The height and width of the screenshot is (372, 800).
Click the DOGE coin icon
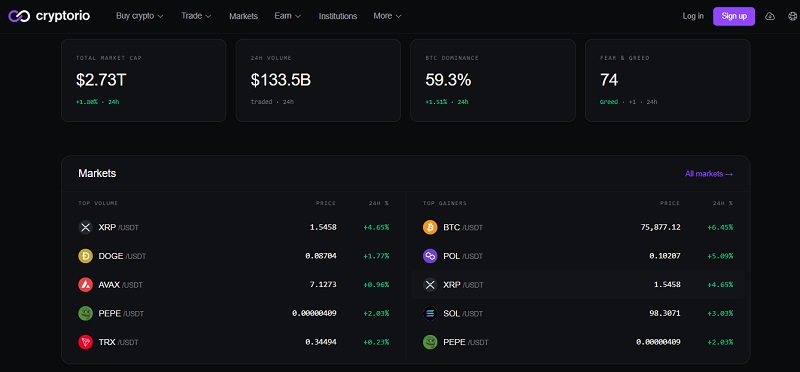[x=85, y=256]
